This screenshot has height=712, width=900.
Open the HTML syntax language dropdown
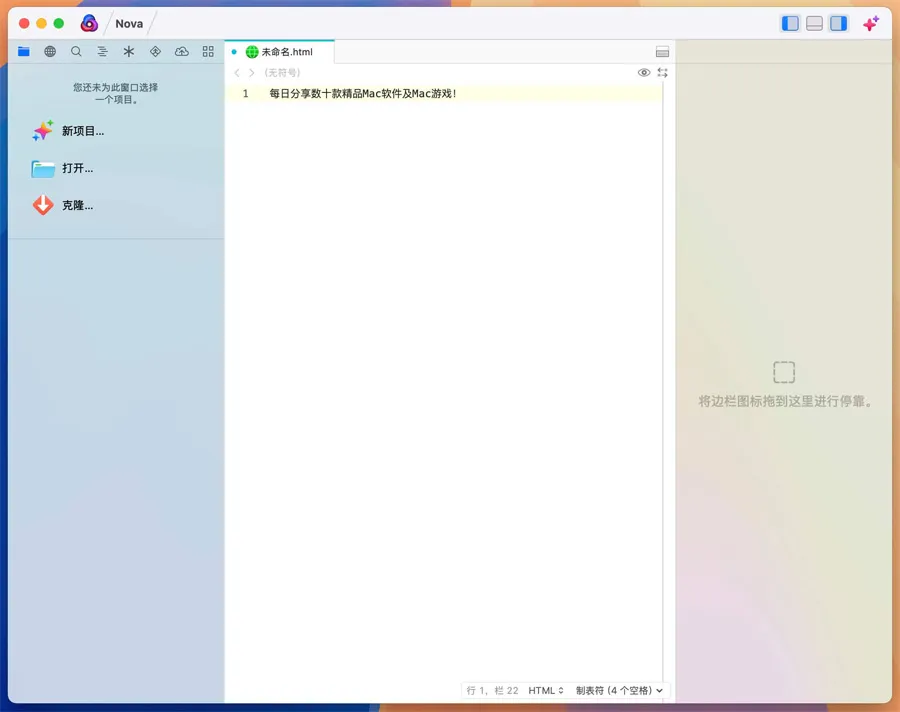pos(546,690)
